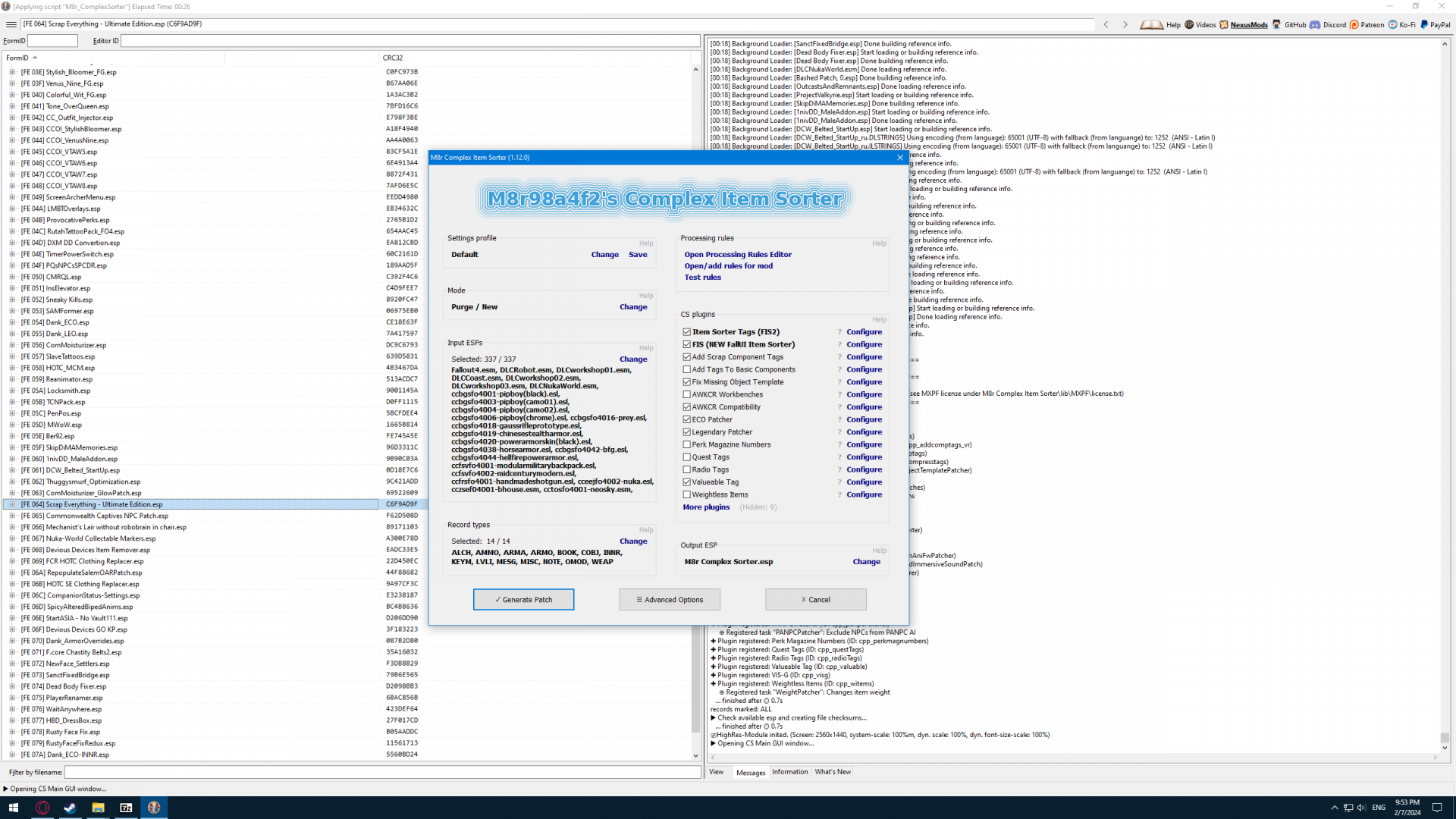Click the Videos GP icon

1189,24
